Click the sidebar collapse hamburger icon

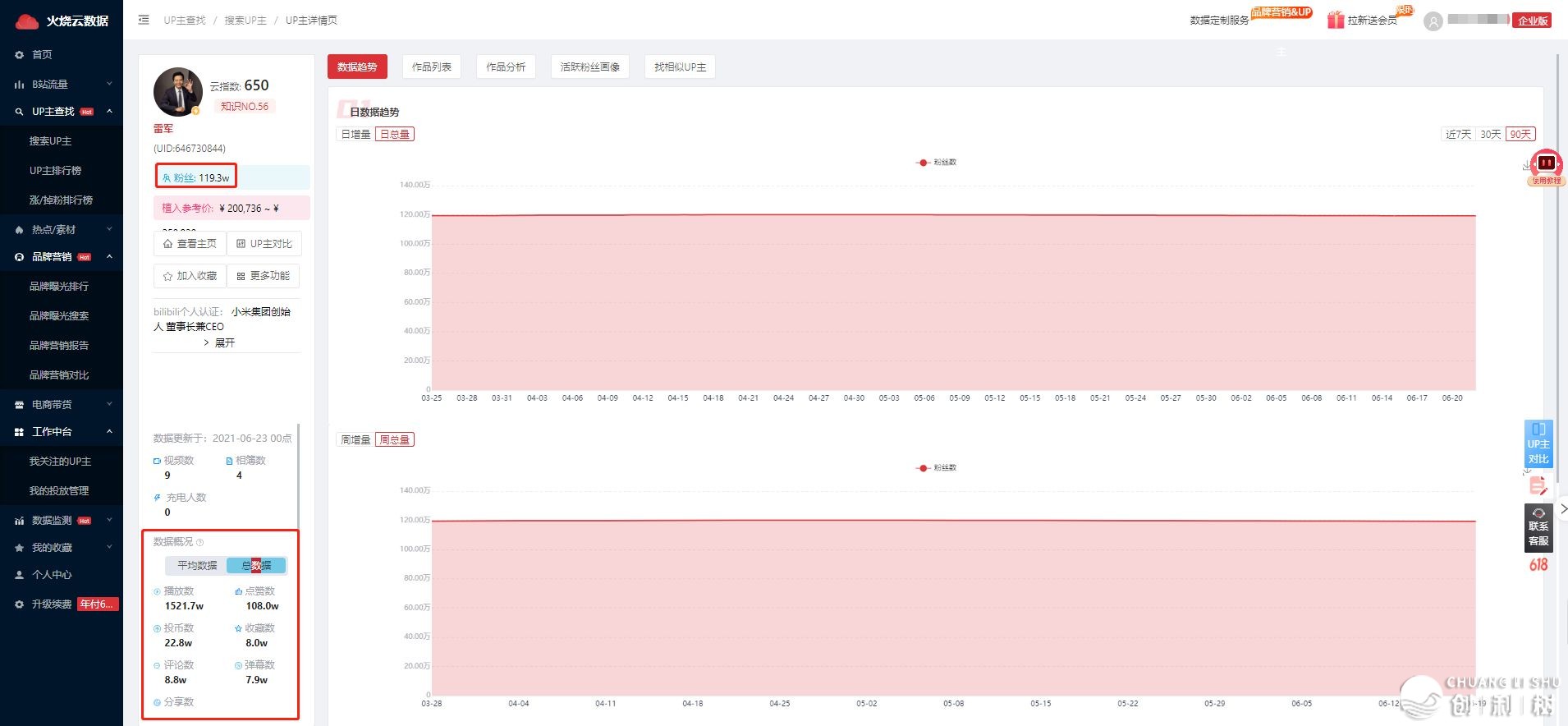(144, 20)
